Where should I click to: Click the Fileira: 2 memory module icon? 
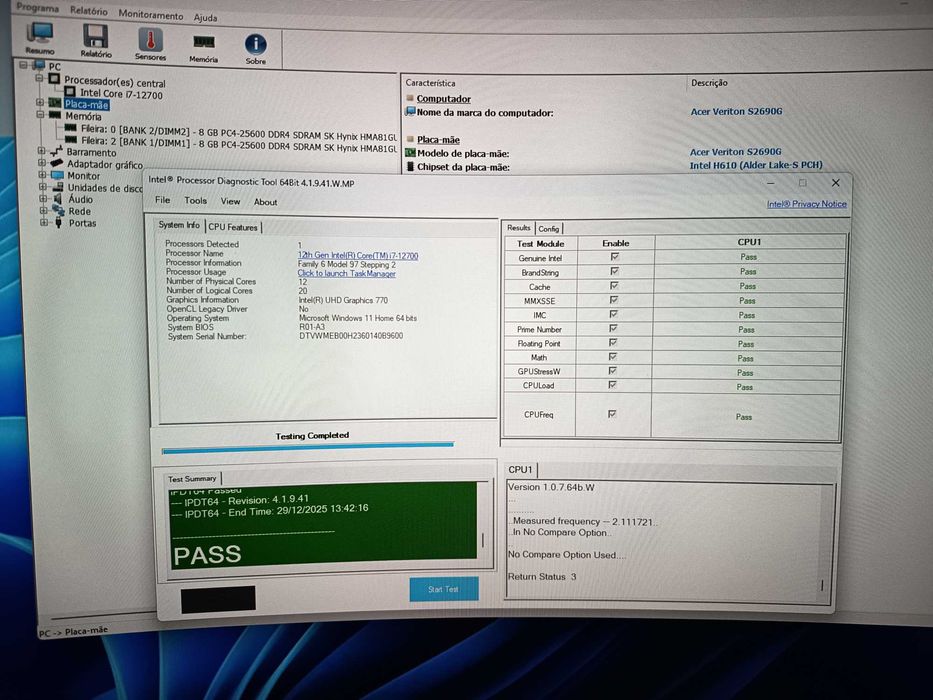[71, 139]
